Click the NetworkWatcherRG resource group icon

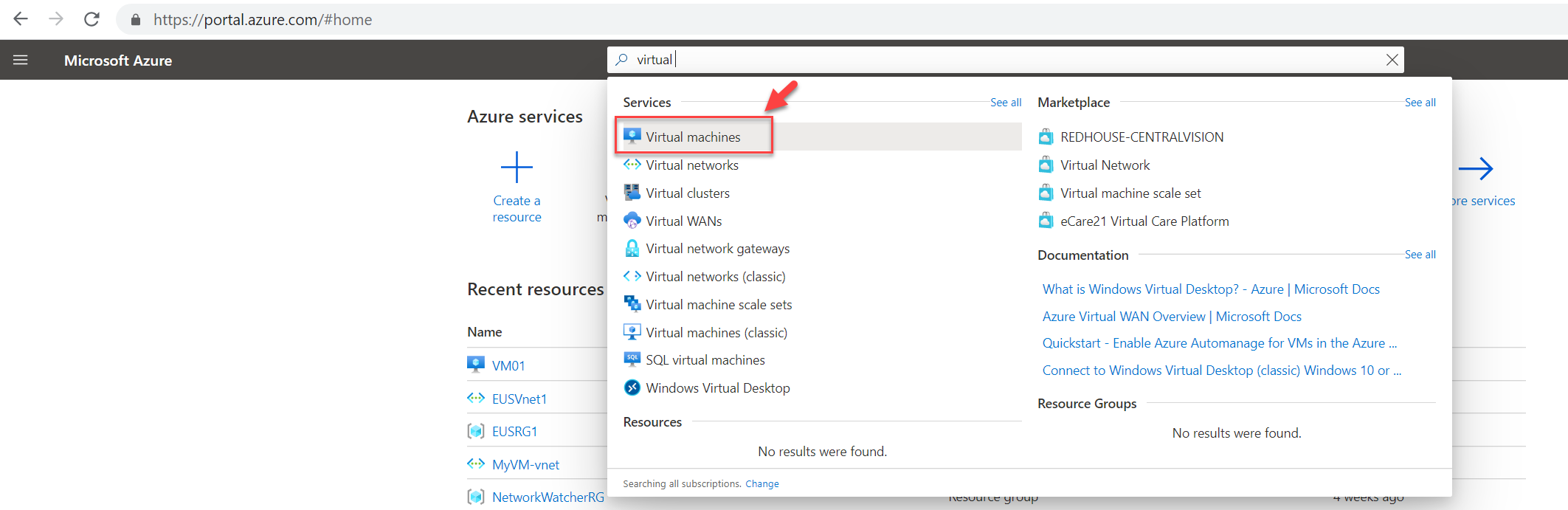point(476,497)
